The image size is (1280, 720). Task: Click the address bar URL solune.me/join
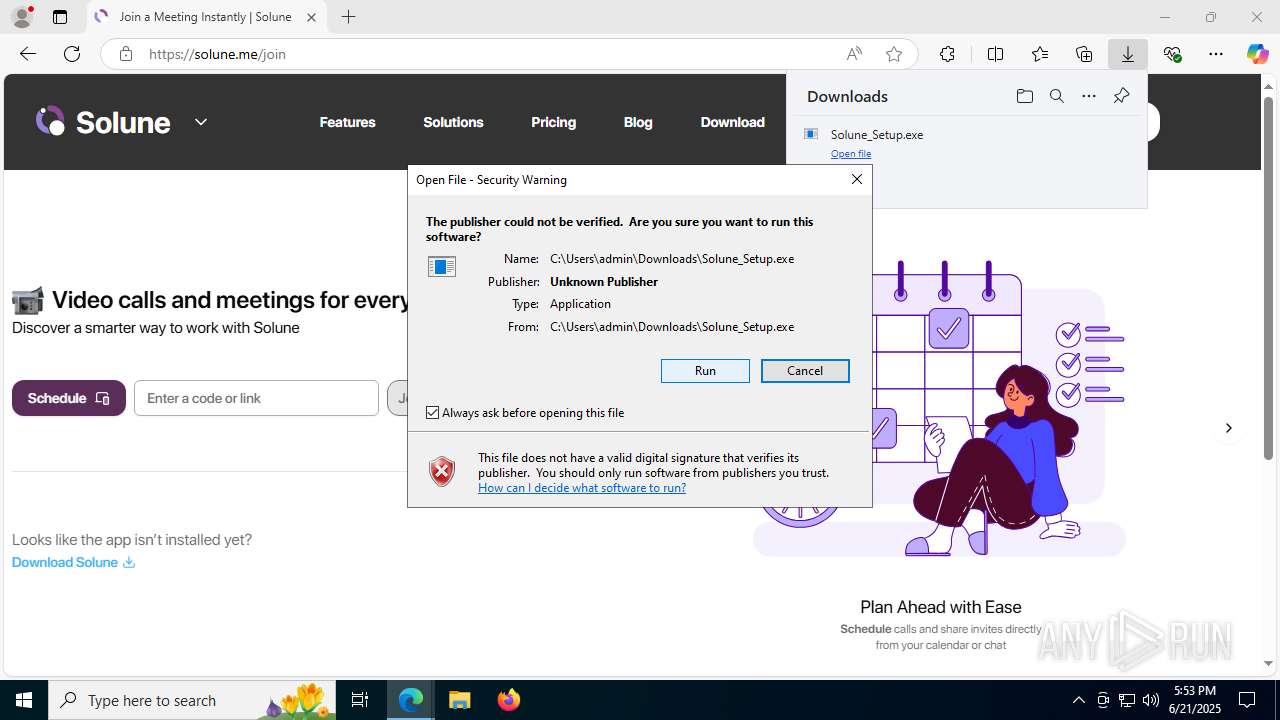click(x=217, y=54)
